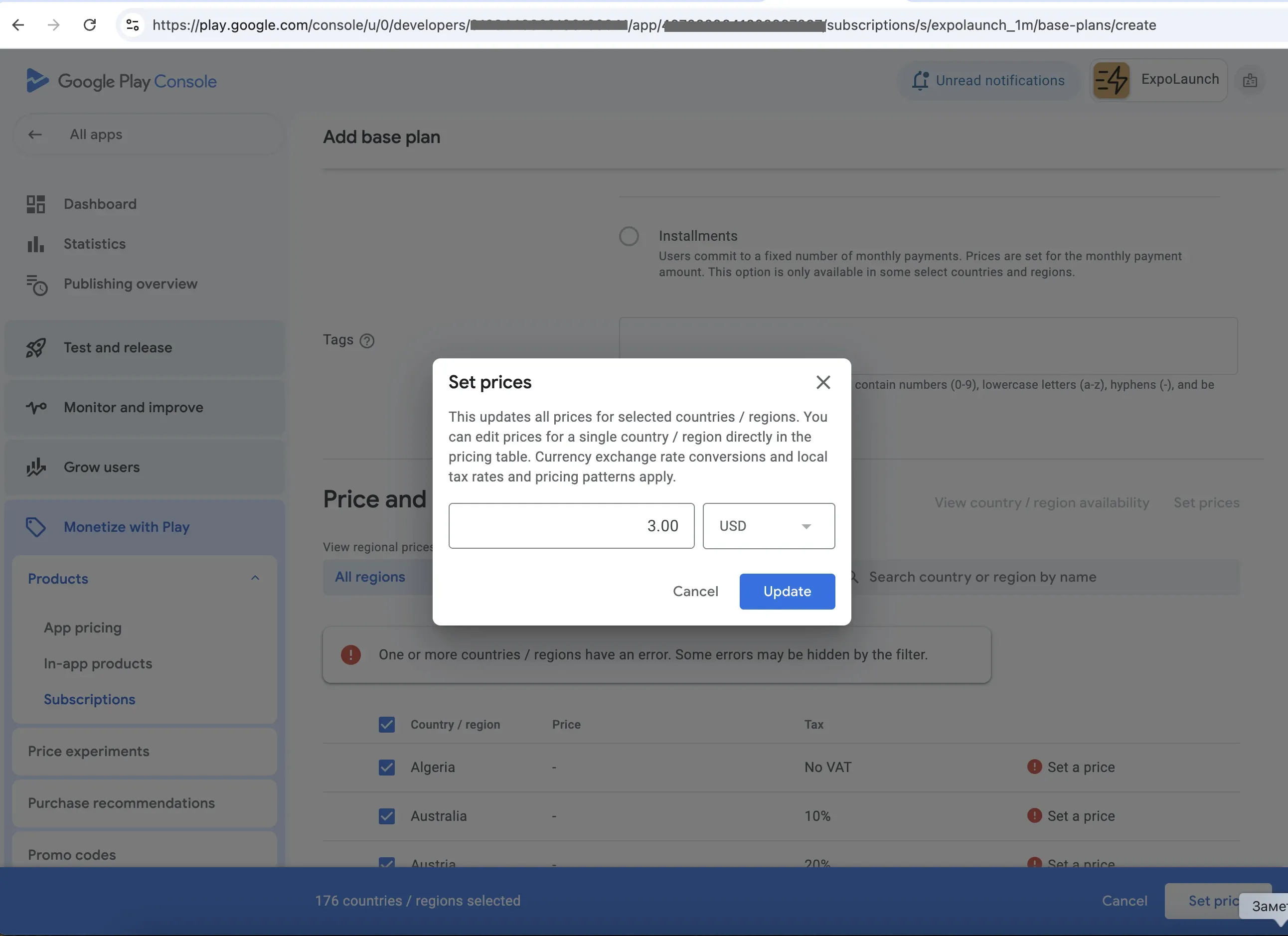The image size is (1288, 936).
Task: Open App pricing in sidebar
Action: (83, 627)
